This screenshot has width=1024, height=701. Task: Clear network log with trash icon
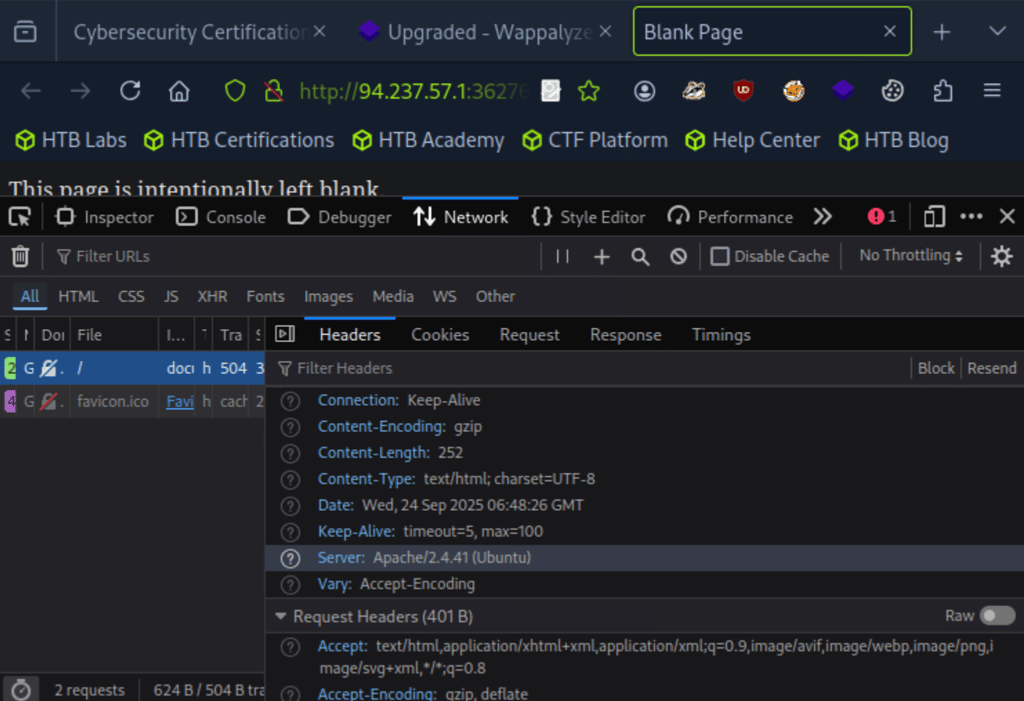click(x=20, y=257)
